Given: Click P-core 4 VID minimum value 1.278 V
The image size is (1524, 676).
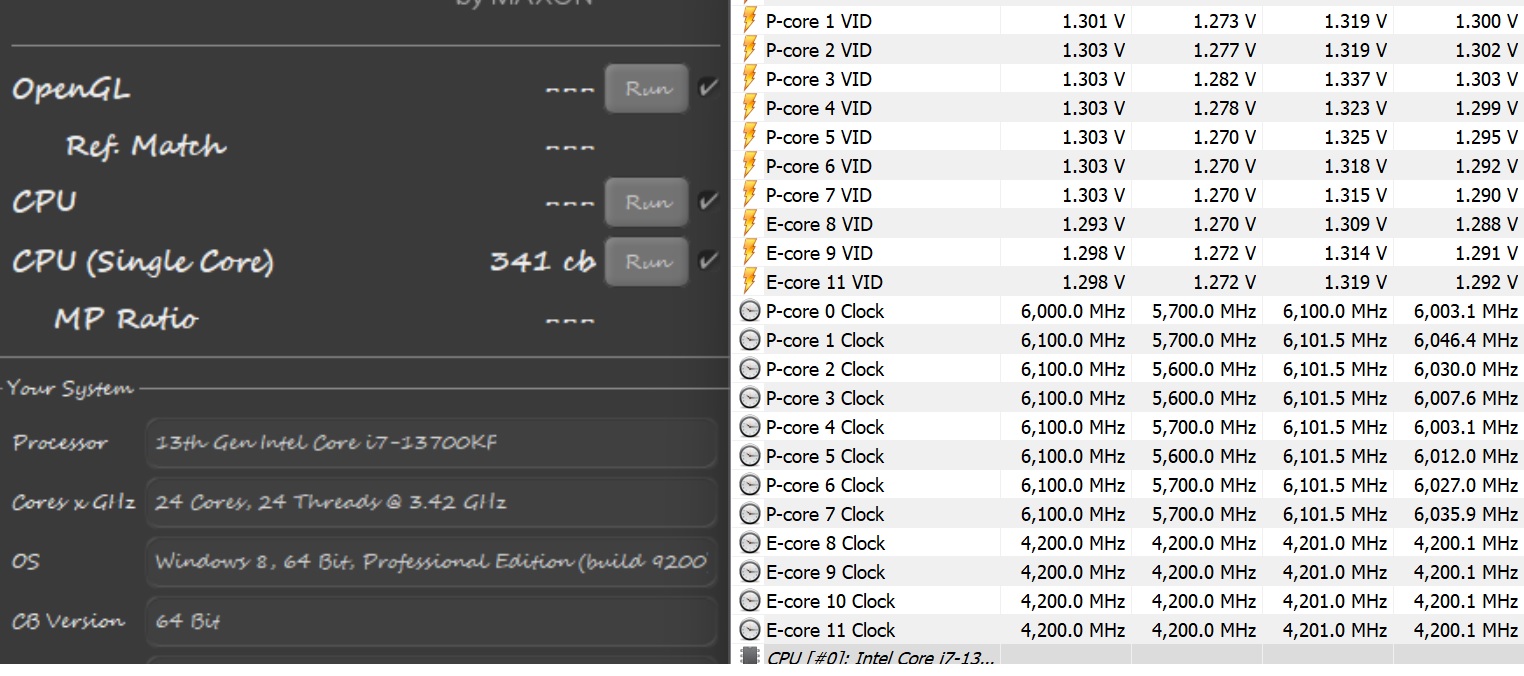Looking at the screenshot, I should click(1225, 108).
